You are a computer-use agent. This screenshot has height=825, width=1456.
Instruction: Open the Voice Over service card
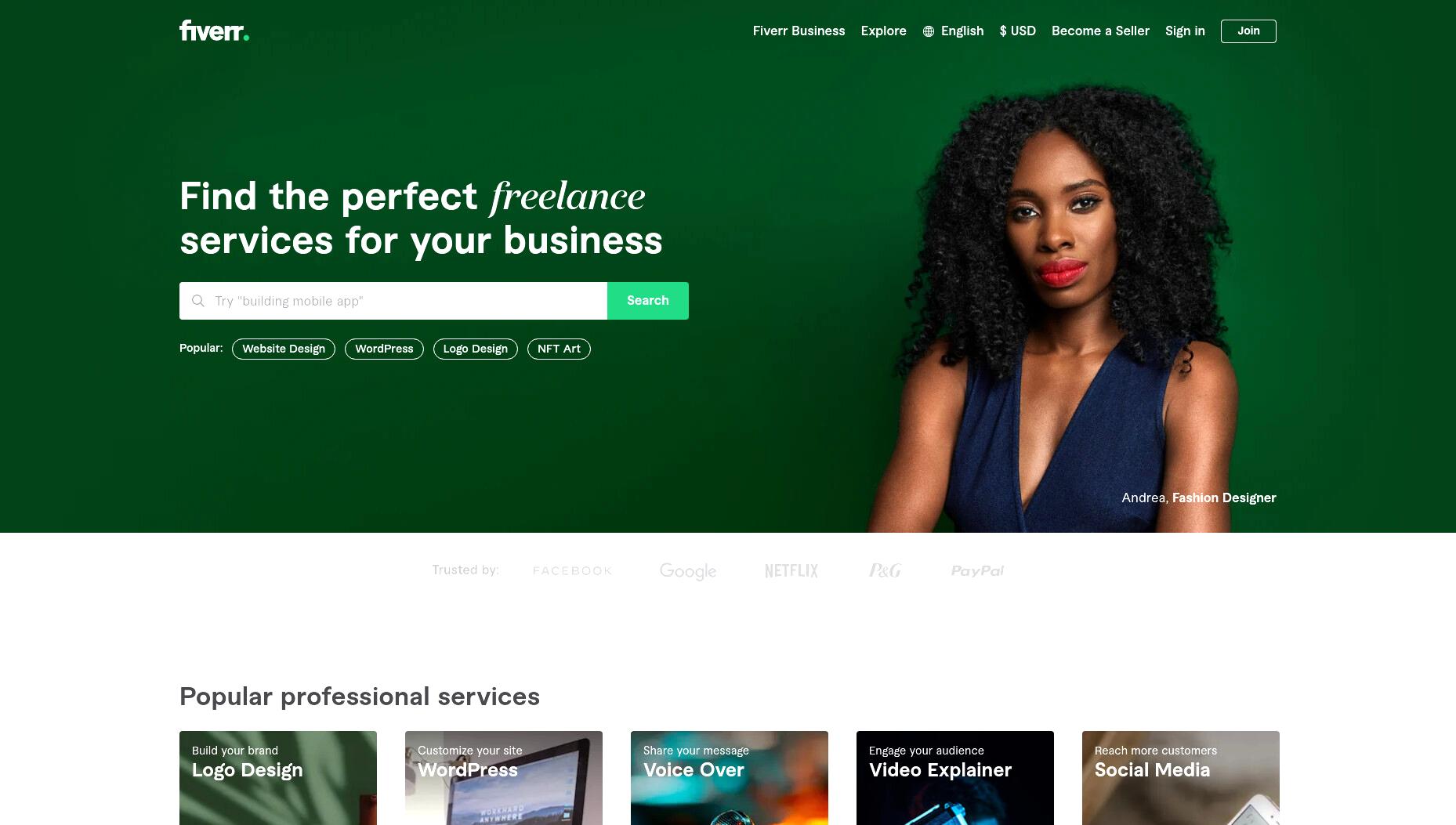730,778
